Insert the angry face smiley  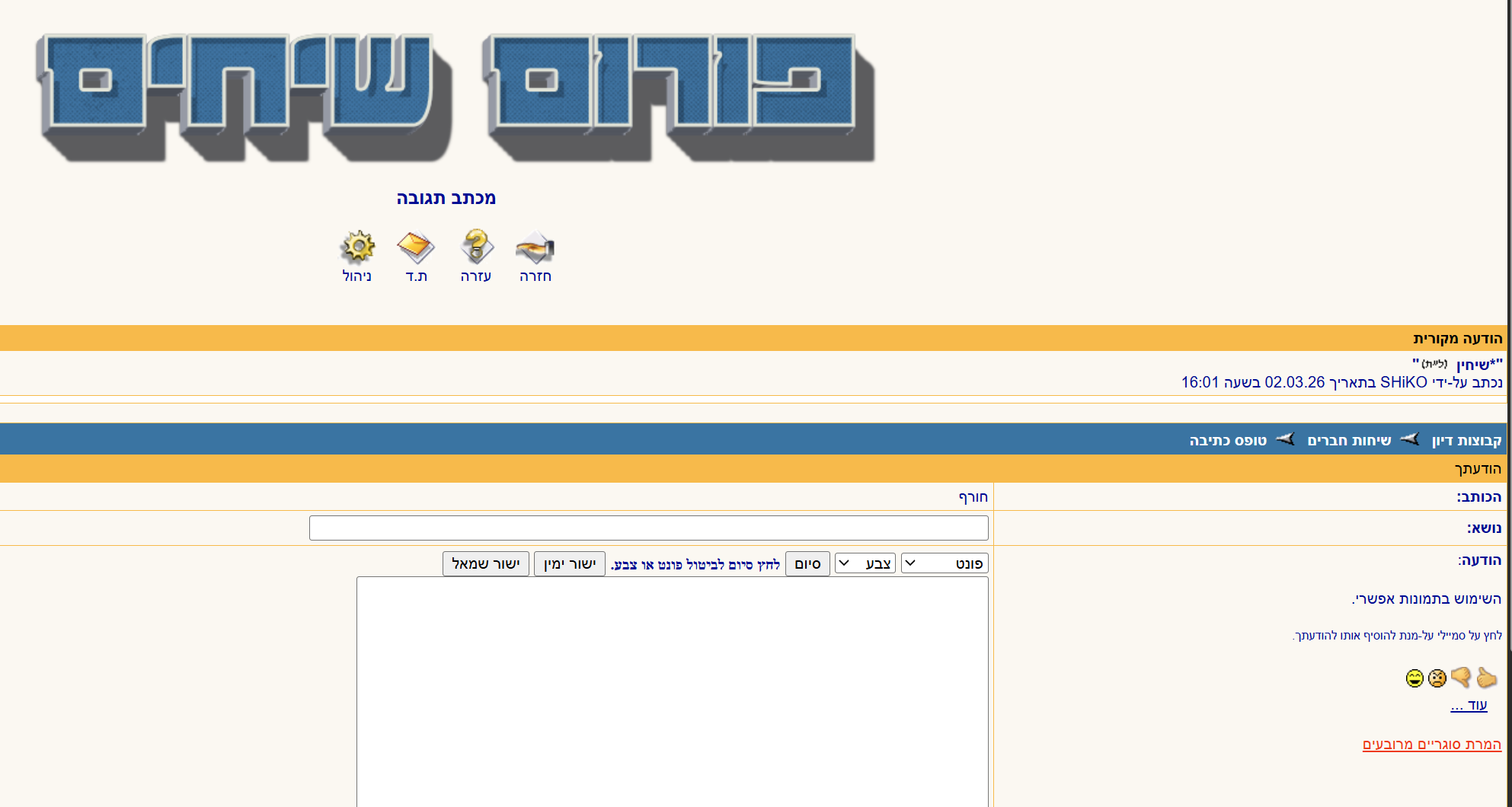tap(1437, 678)
